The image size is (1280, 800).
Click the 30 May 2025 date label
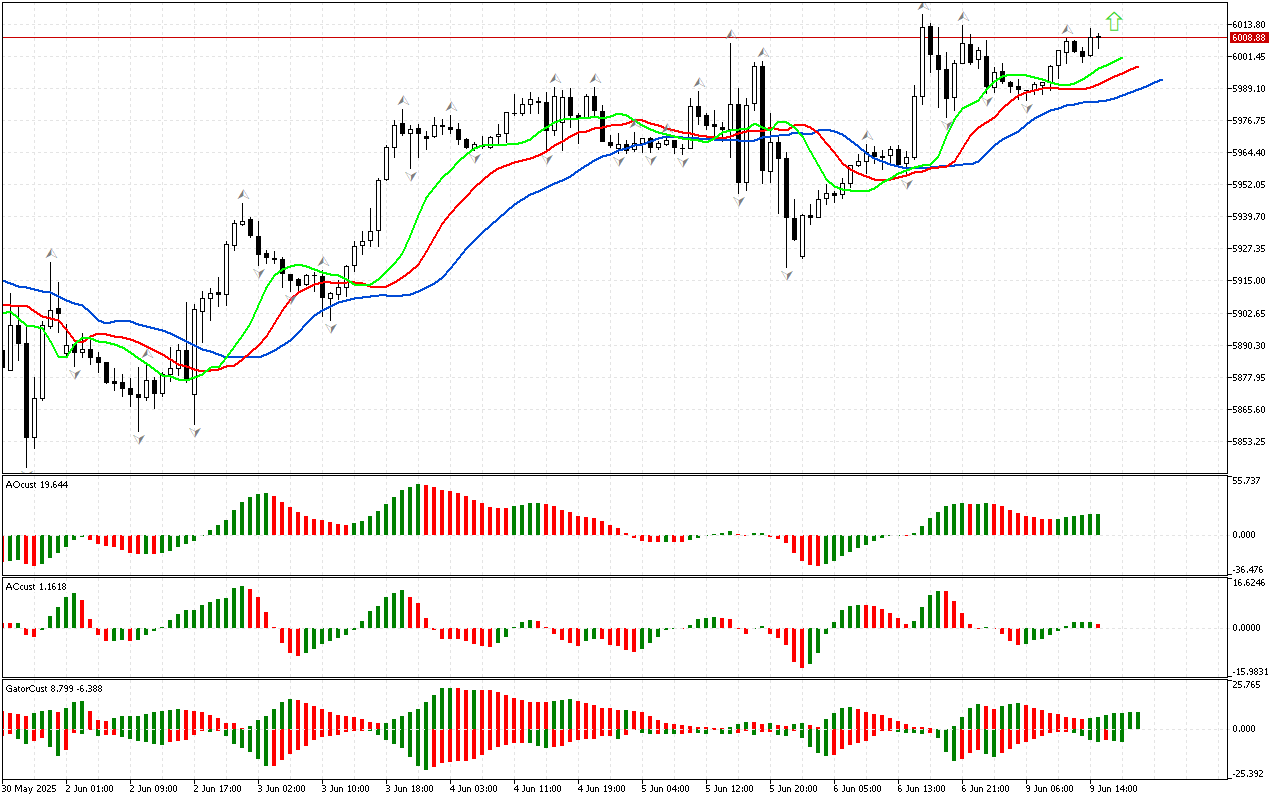pos(31,788)
